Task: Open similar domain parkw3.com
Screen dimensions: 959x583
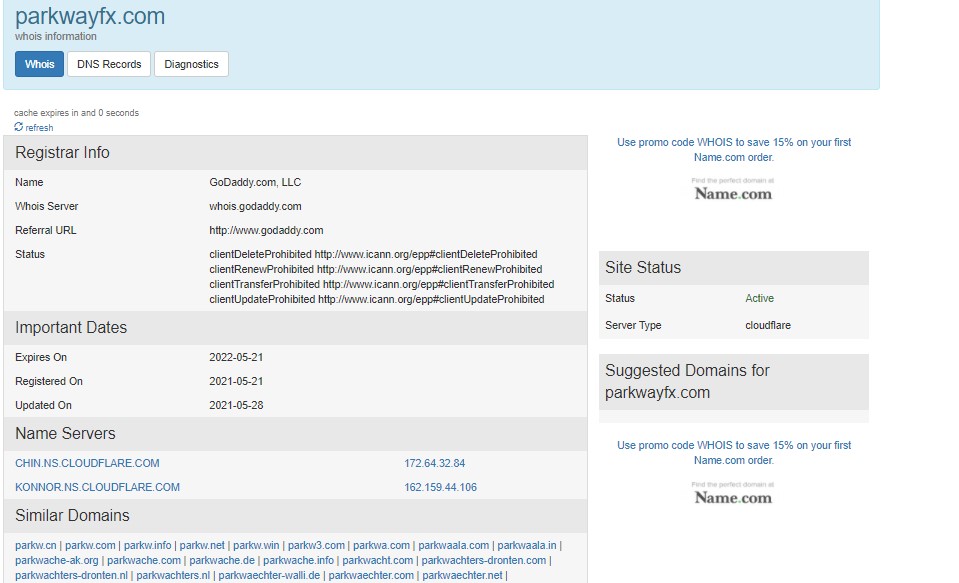Action: (316, 545)
